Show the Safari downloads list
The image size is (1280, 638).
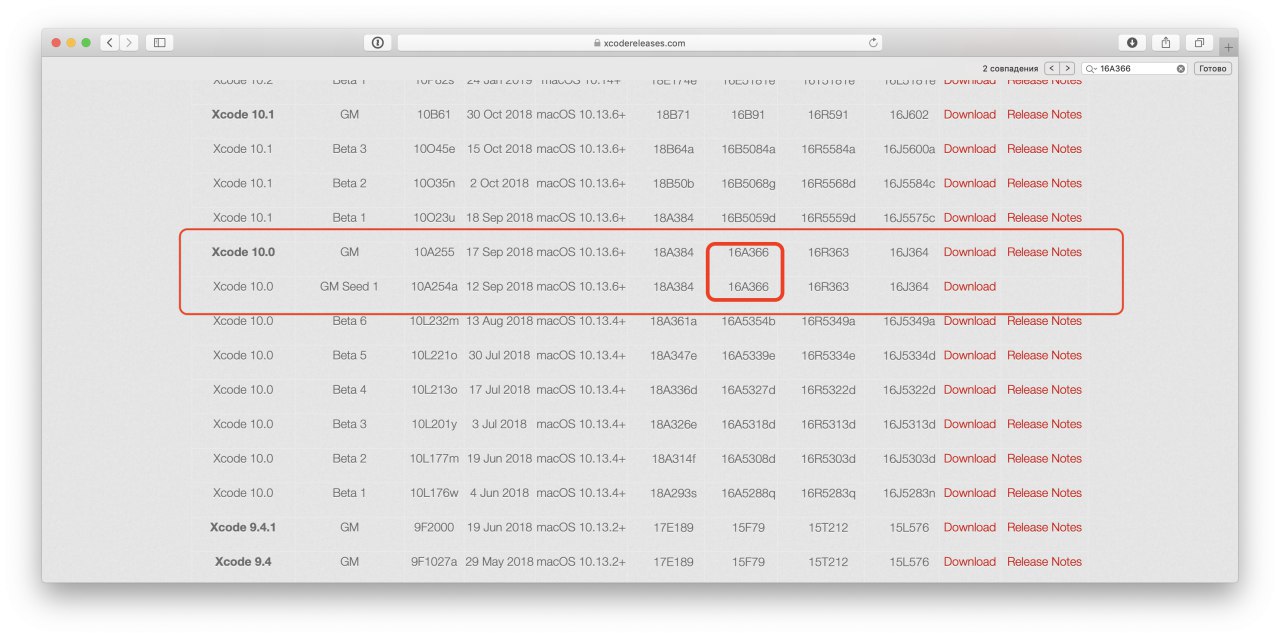(x=1132, y=43)
